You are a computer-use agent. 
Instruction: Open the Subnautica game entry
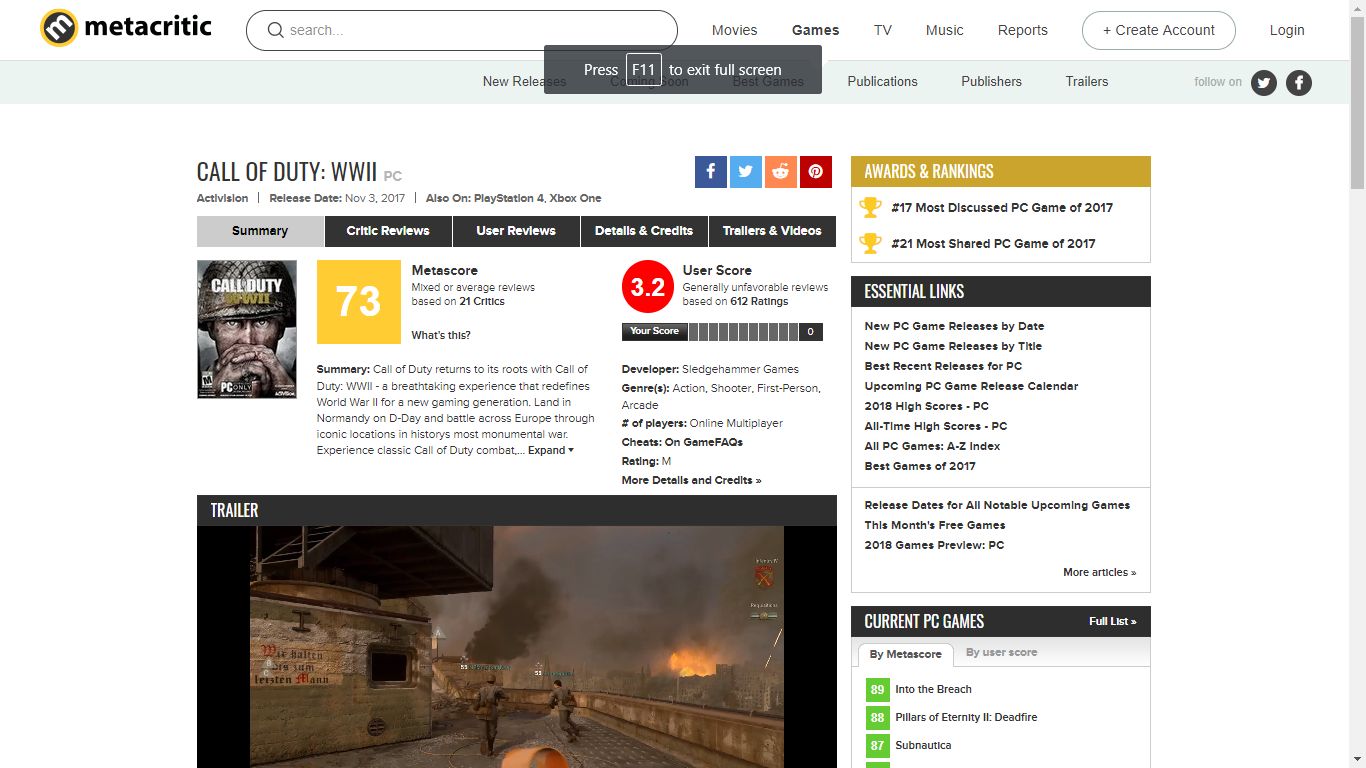[x=923, y=745]
